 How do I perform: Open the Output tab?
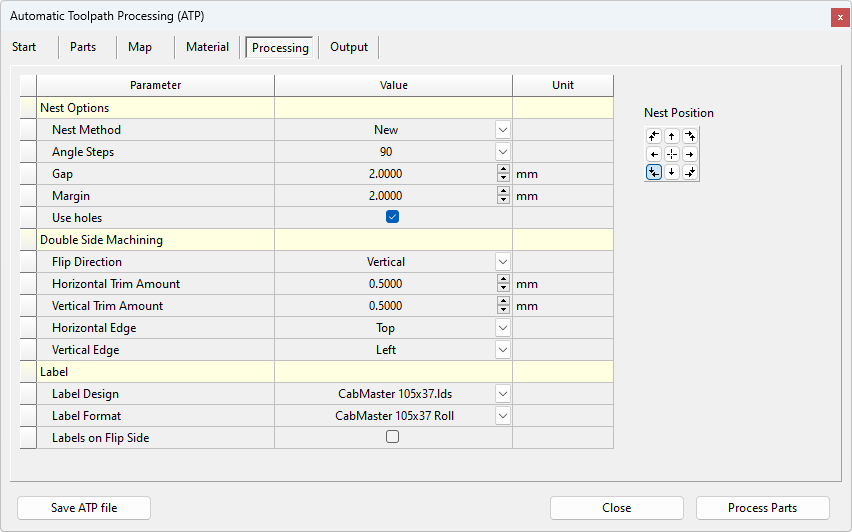349,47
